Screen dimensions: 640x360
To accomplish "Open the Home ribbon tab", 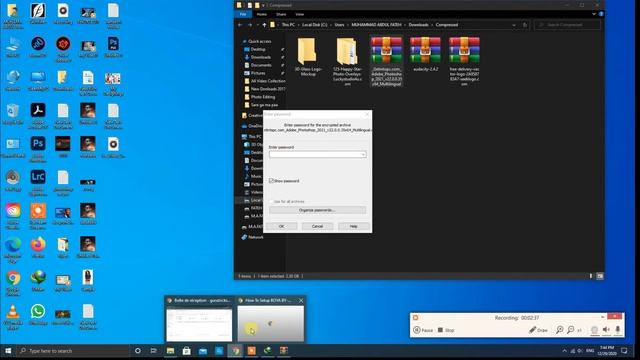I will [x=262, y=14].
